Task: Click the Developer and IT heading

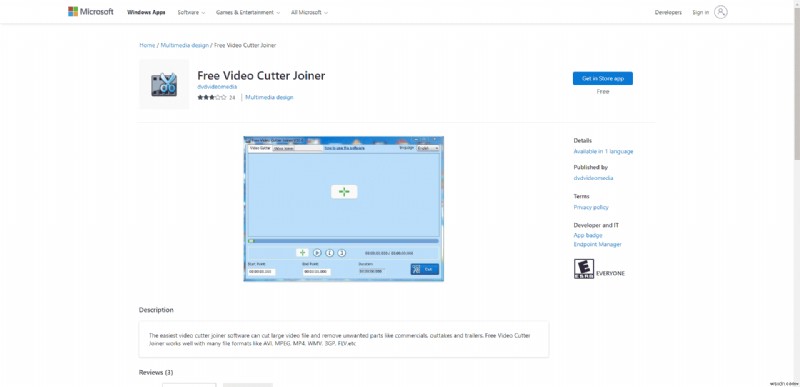Action: (x=596, y=225)
